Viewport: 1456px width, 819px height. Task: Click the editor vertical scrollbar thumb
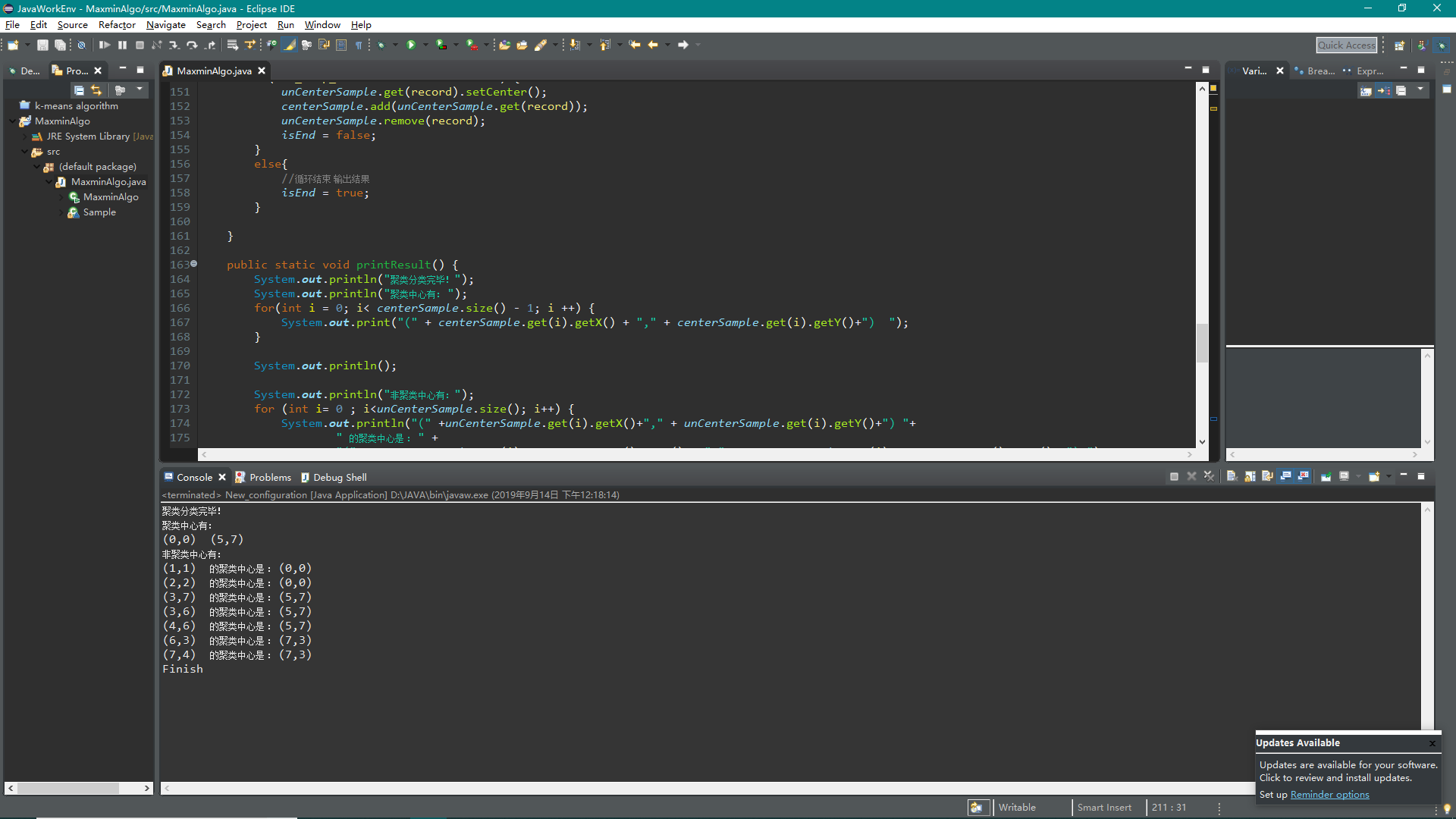click(x=1202, y=343)
